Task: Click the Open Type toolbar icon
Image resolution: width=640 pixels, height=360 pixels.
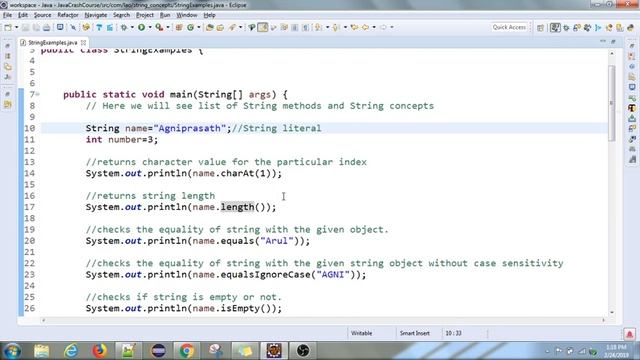Action: (x=210, y=27)
